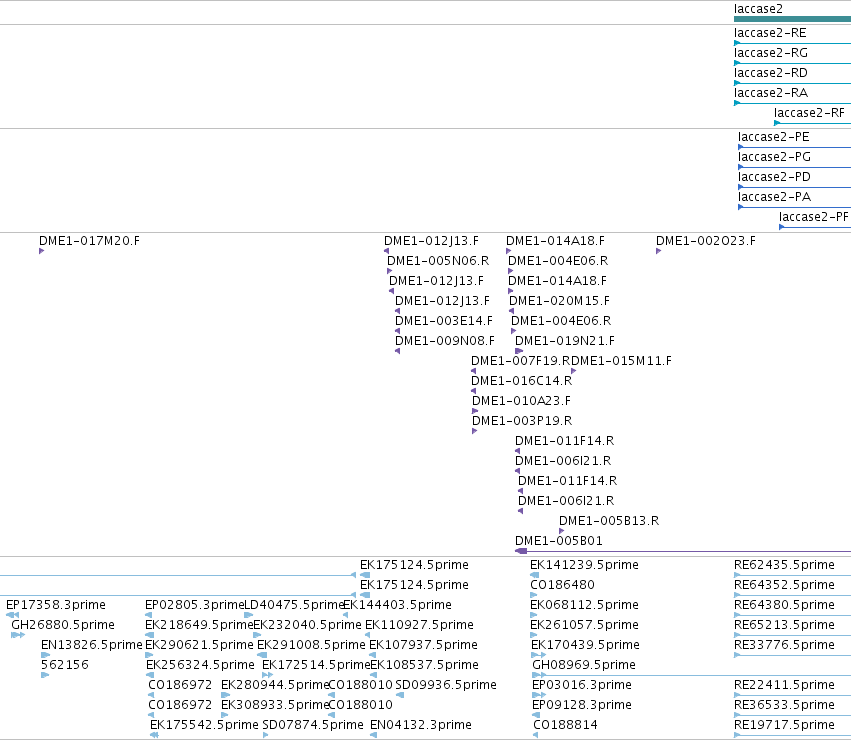The width and height of the screenshot is (851, 740).
Task: Open the laccase2-PF protein feature
Action: click(814, 217)
